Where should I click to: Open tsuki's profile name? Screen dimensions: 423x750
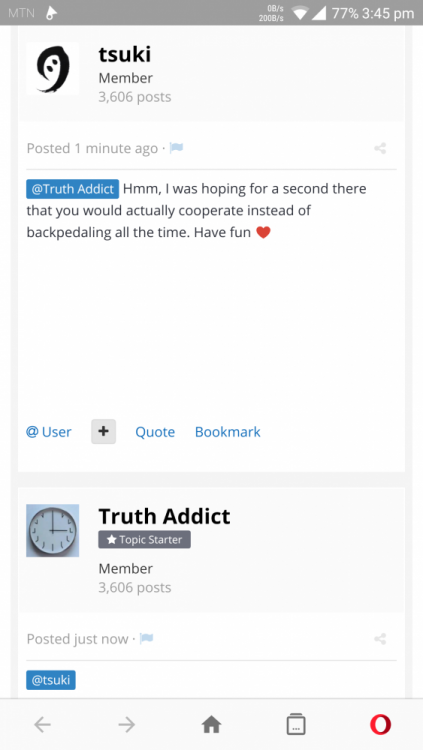coord(125,54)
